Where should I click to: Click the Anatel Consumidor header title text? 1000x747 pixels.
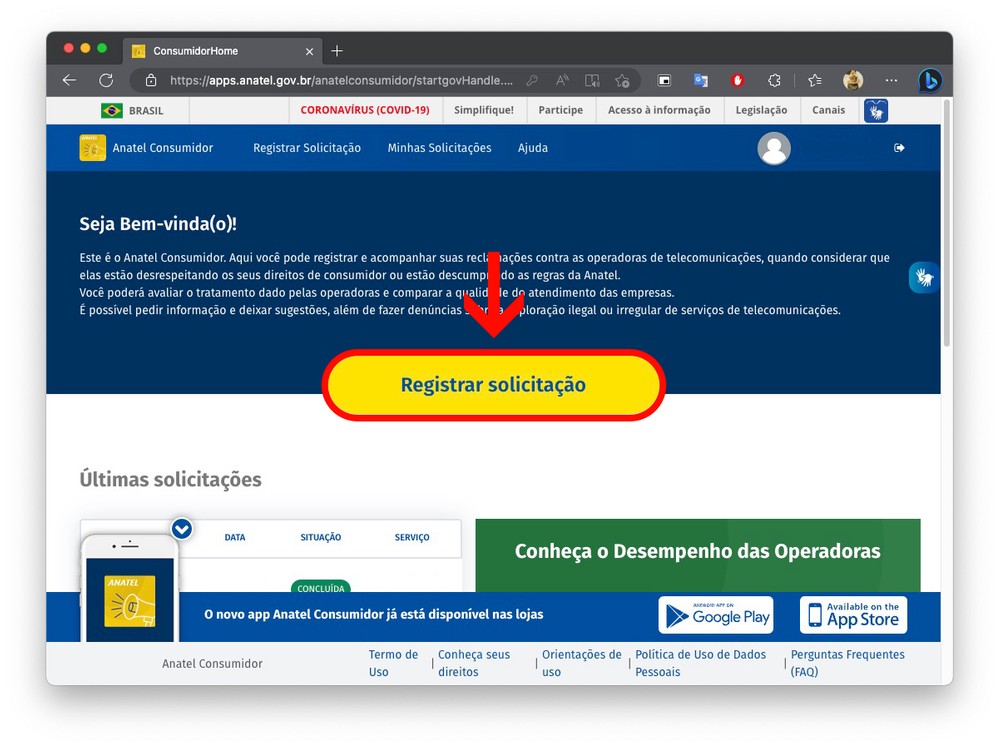pos(163,148)
